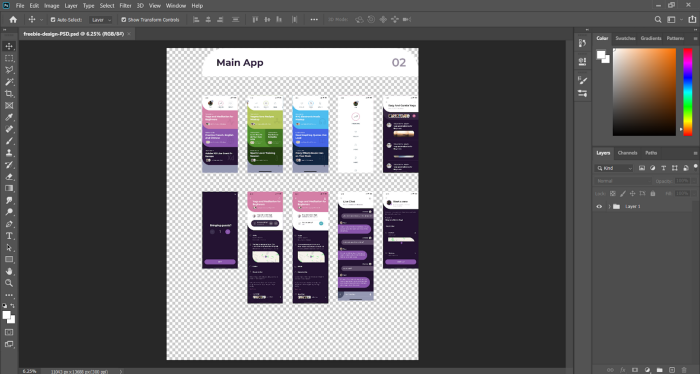
Task: Select the Crop tool
Action: click(x=9, y=94)
